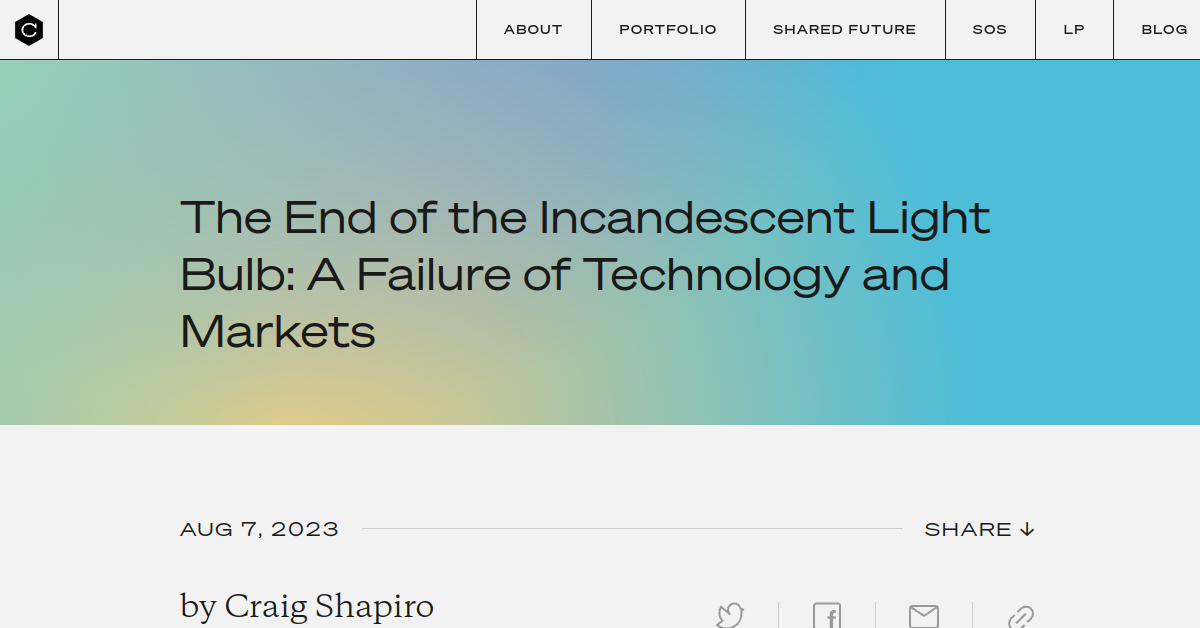This screenshot has width=1200, height=628.
Task: Click the word 'Markets' in the headline
Action: coord(278,331)
